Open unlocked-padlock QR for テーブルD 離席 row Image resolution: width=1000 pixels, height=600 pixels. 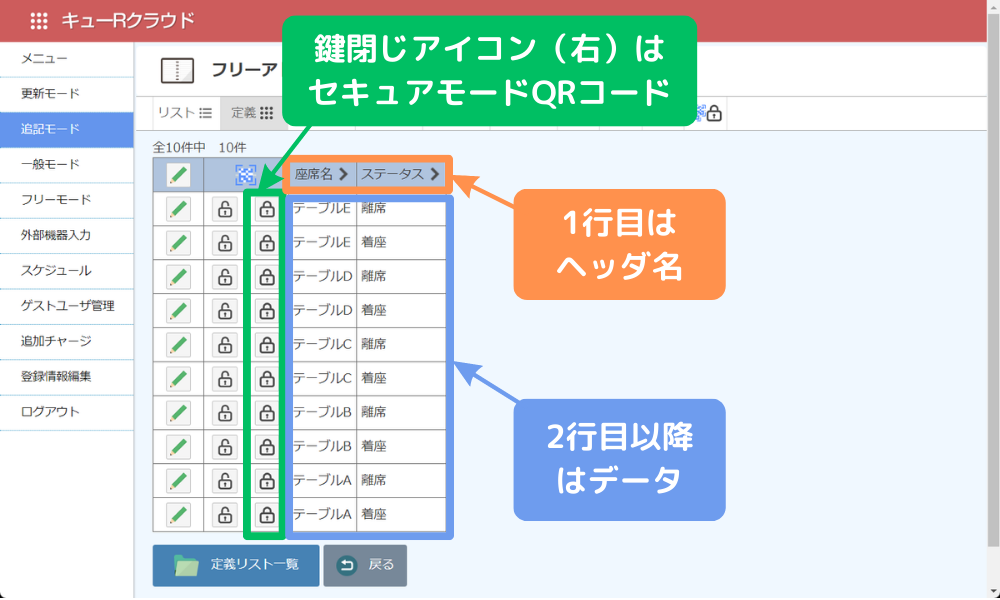[x=224, y=277]
